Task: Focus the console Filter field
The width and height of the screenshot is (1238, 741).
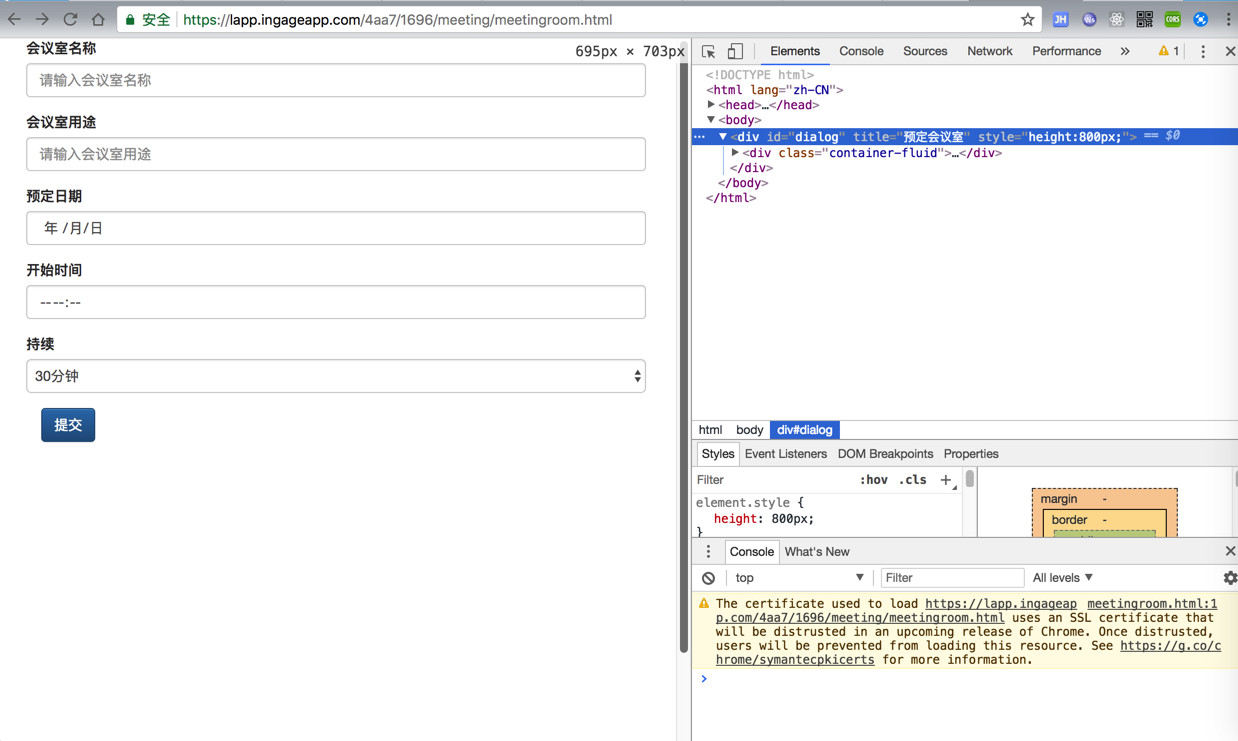Action: coord(951,578)
